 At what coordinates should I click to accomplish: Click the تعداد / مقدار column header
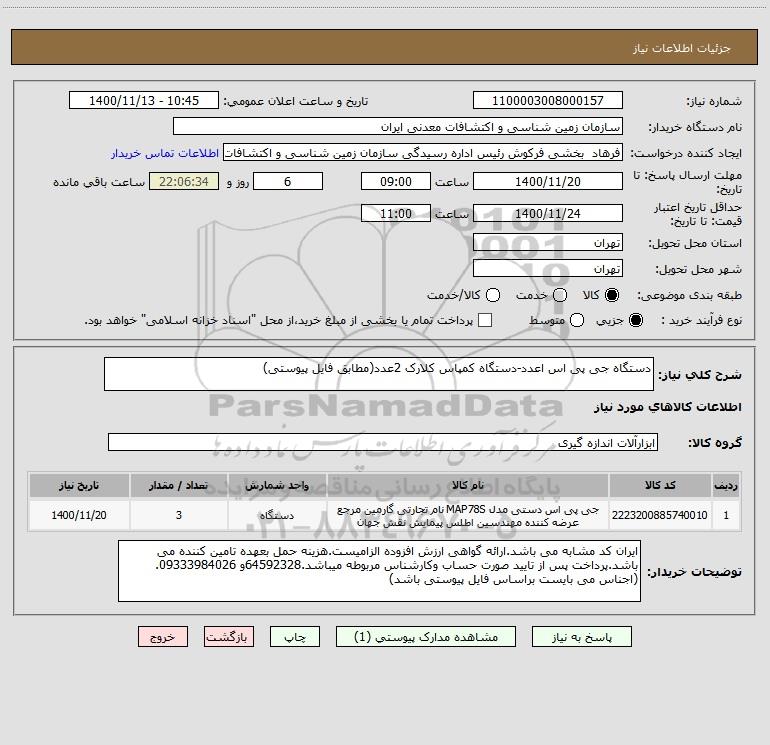[179, 485]
